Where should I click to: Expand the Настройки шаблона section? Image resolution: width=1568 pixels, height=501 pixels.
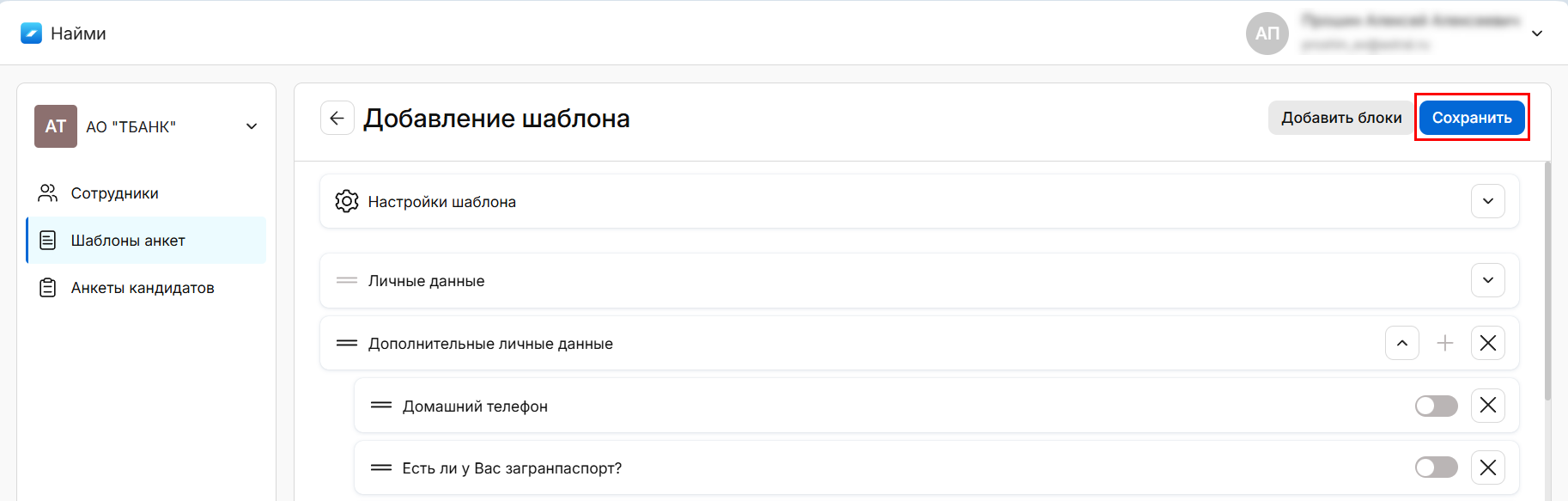tap(1487, 201)
